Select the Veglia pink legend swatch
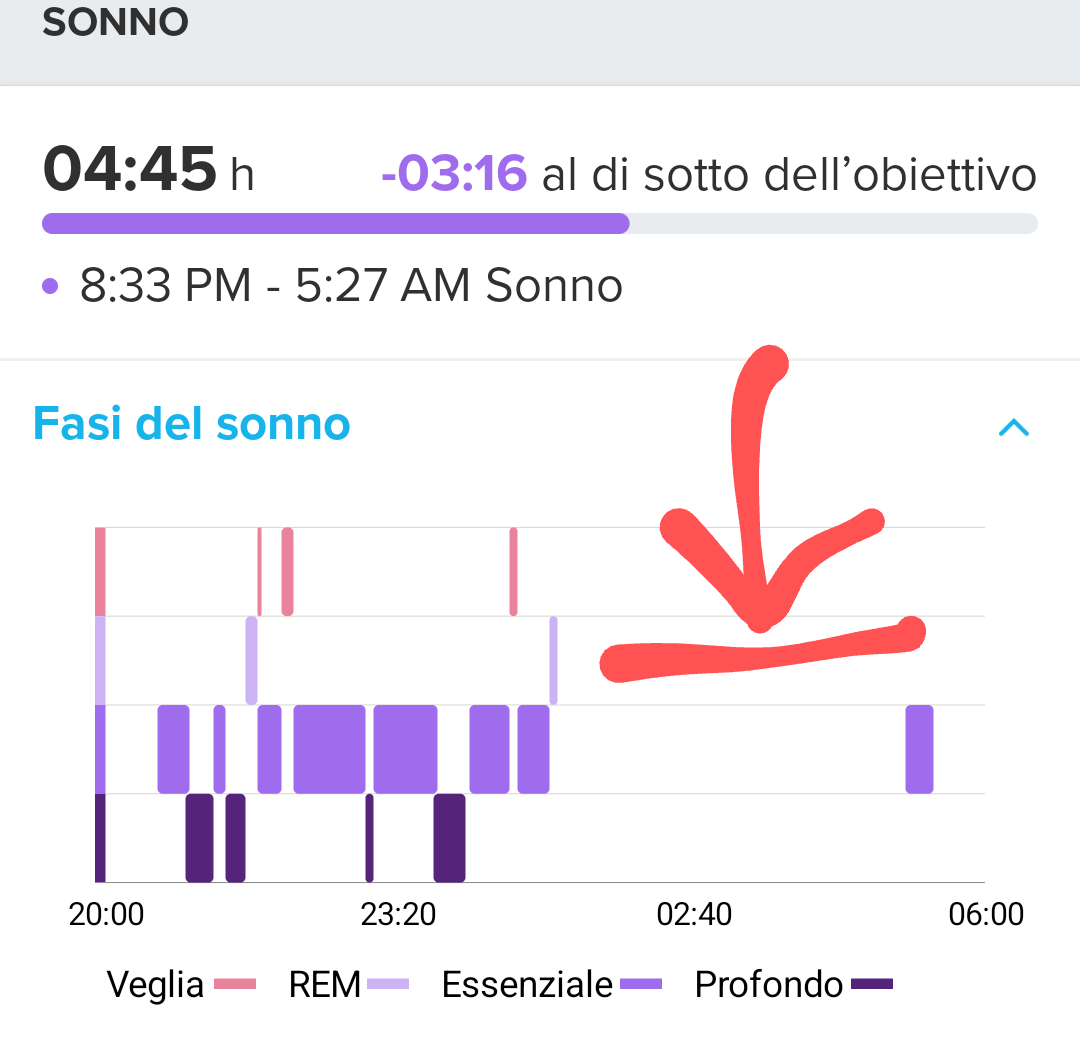1080x1041 pixels. [x=235, y=984]
